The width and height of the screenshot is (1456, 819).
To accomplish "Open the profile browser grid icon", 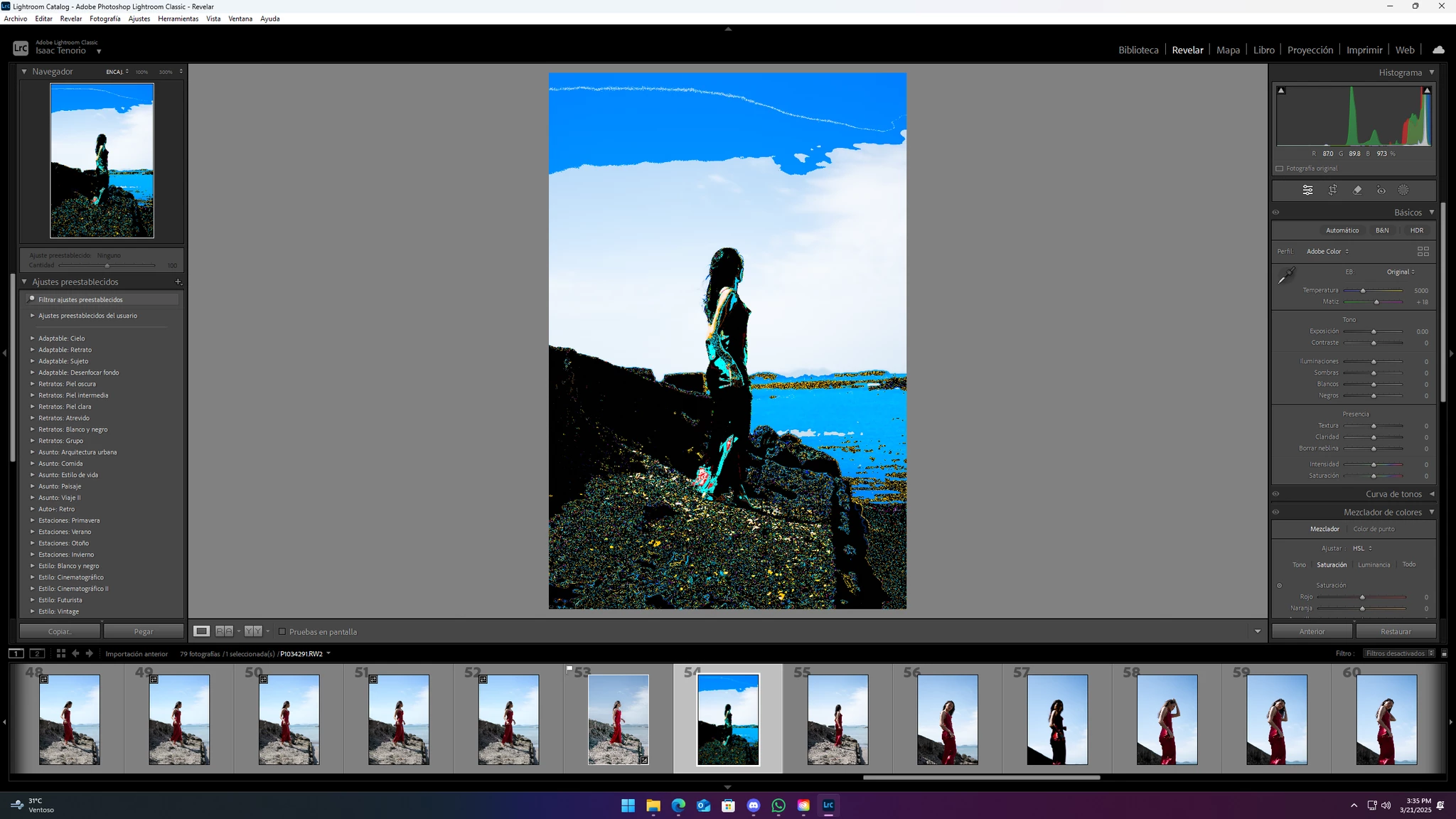I will (1423, 252).
